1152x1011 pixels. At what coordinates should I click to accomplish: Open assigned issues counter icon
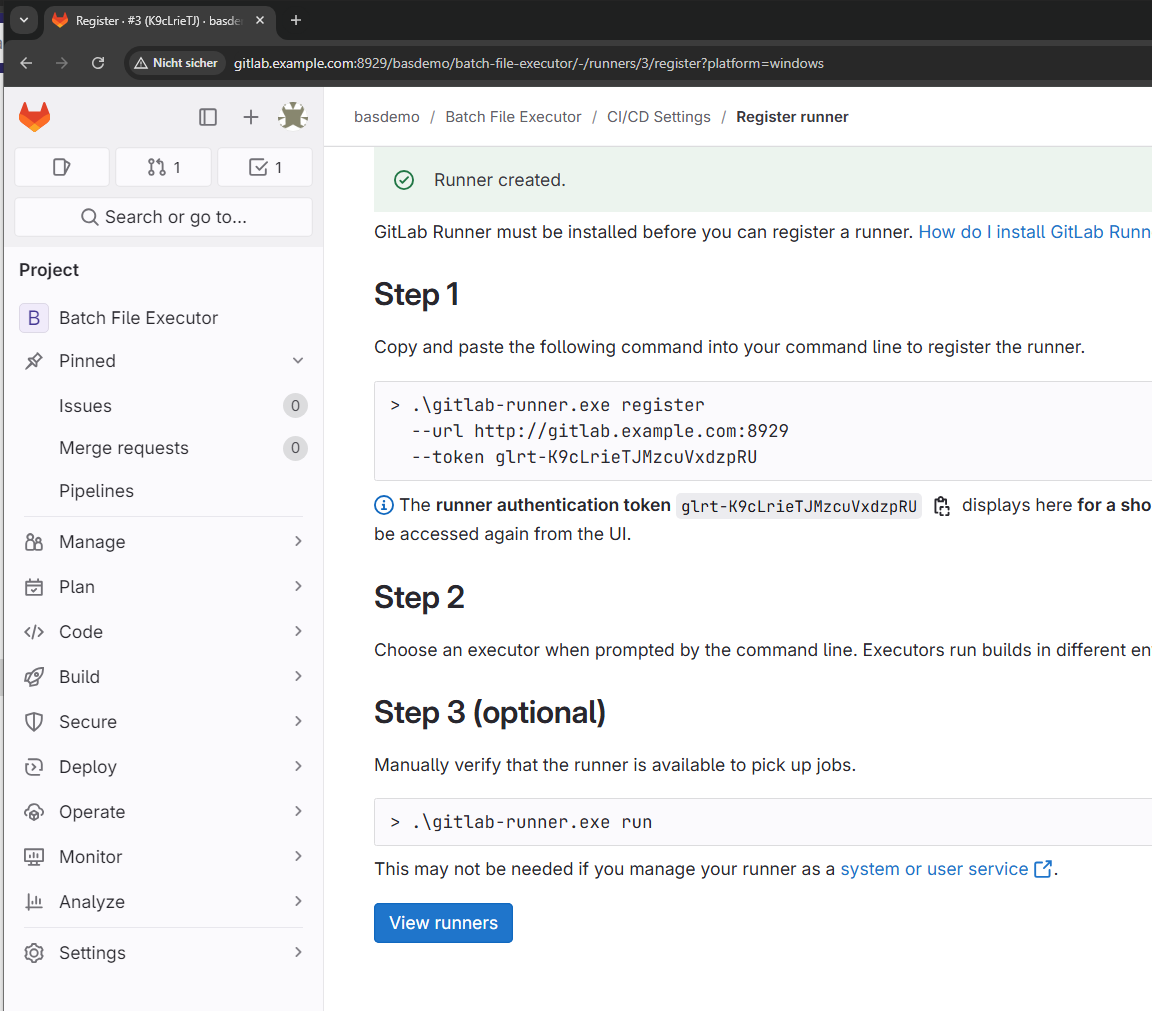[x=62, y=167]
